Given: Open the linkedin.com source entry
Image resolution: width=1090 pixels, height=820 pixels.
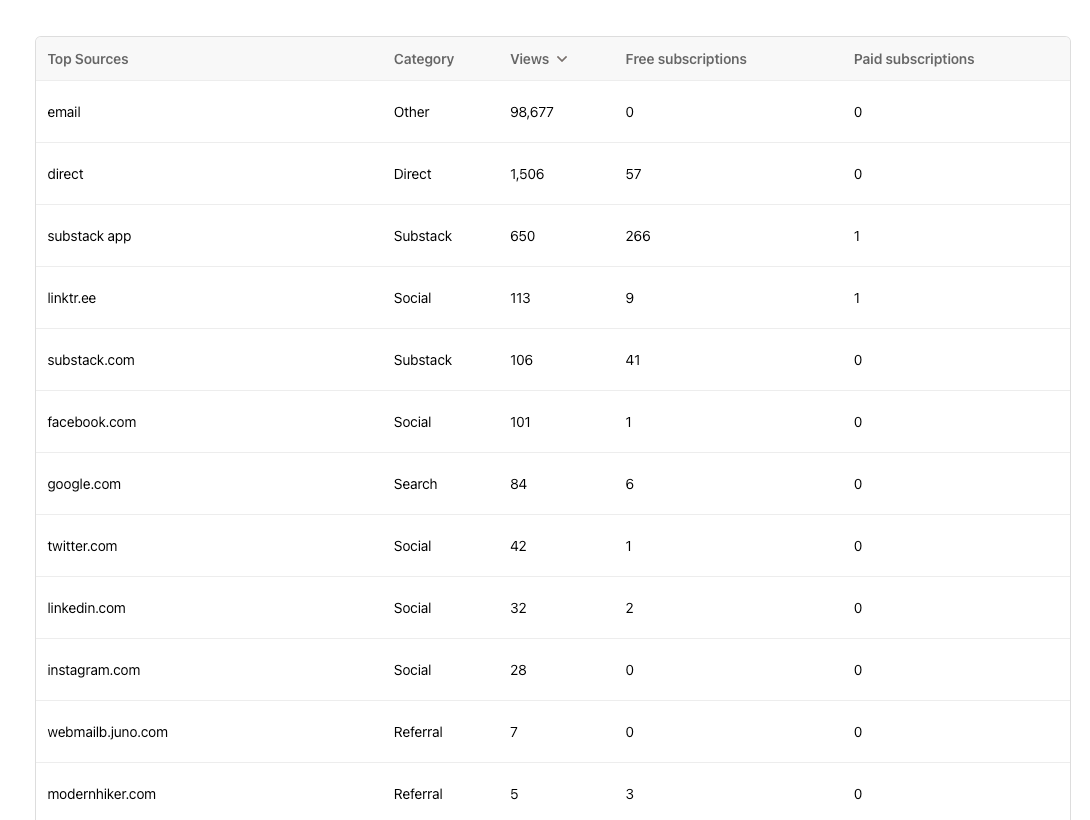Looking at the screenshot, I should coord(86,608).
